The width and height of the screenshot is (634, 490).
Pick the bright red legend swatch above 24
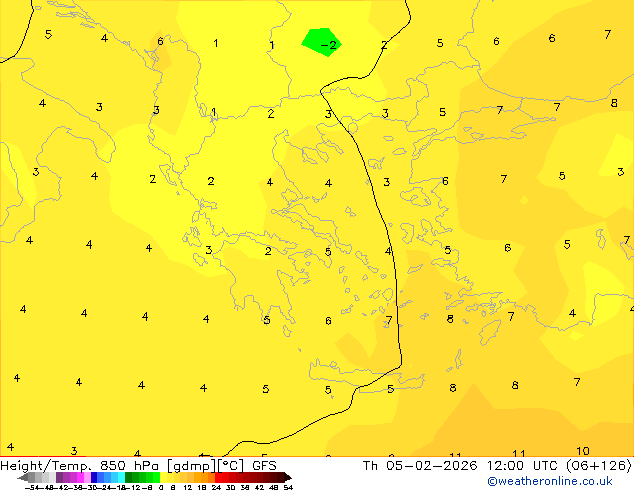[x=218, y=477]
